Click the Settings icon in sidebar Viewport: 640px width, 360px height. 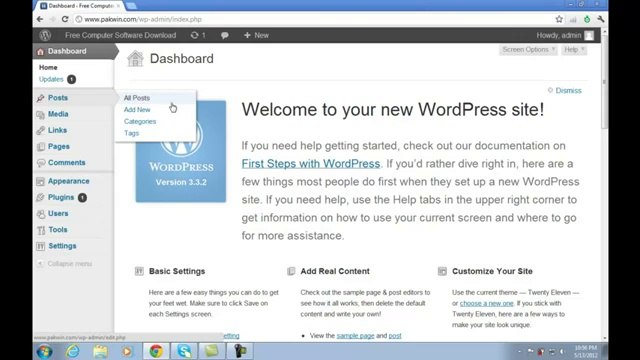(x=40, y=246)
